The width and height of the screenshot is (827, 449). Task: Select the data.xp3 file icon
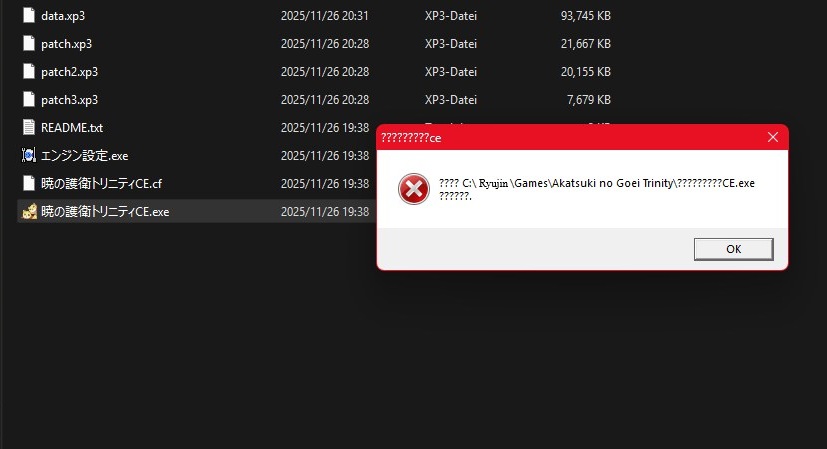point(28,16)
